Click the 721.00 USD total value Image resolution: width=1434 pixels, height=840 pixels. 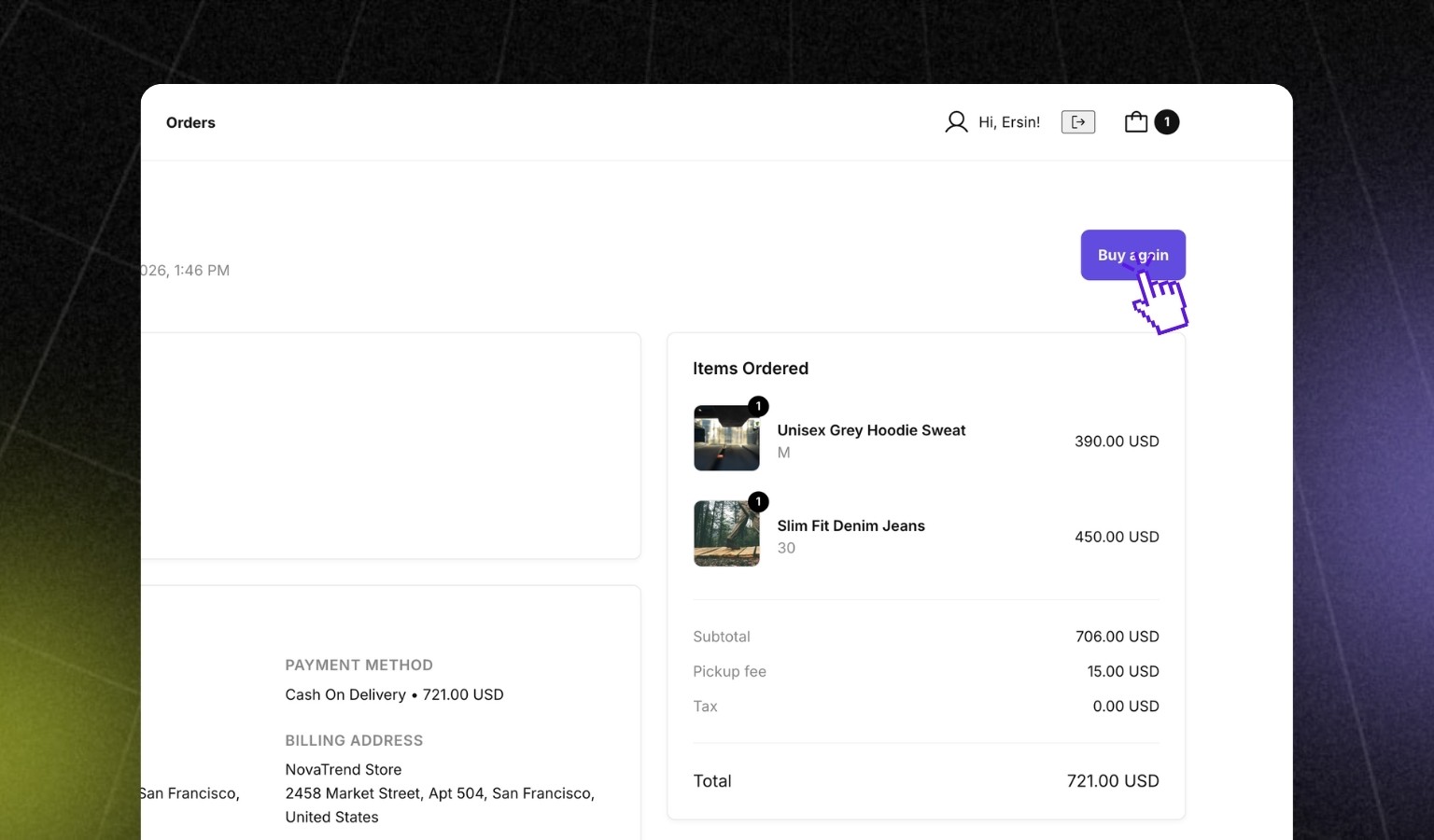(1113, 781)
